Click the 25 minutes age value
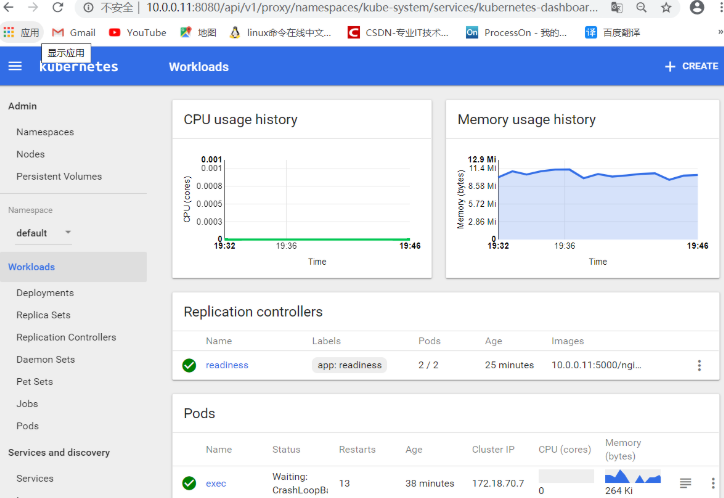This screenshot has height=498, width=724. 509,365
